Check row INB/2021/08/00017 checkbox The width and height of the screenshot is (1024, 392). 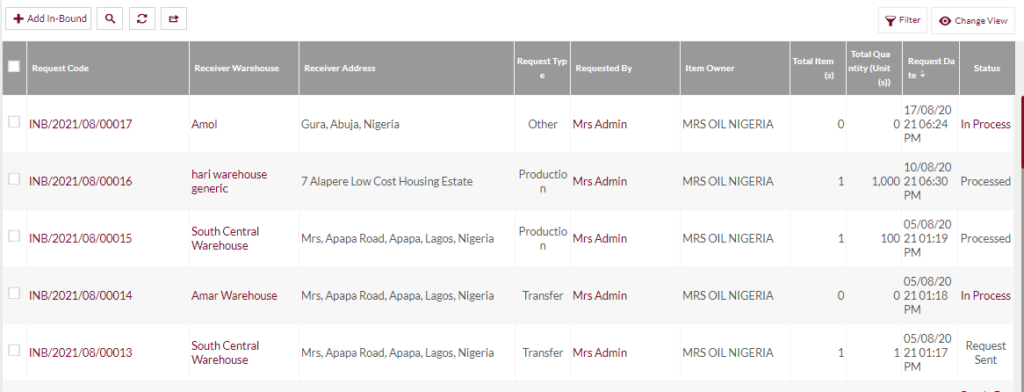[x=14, y=122]
